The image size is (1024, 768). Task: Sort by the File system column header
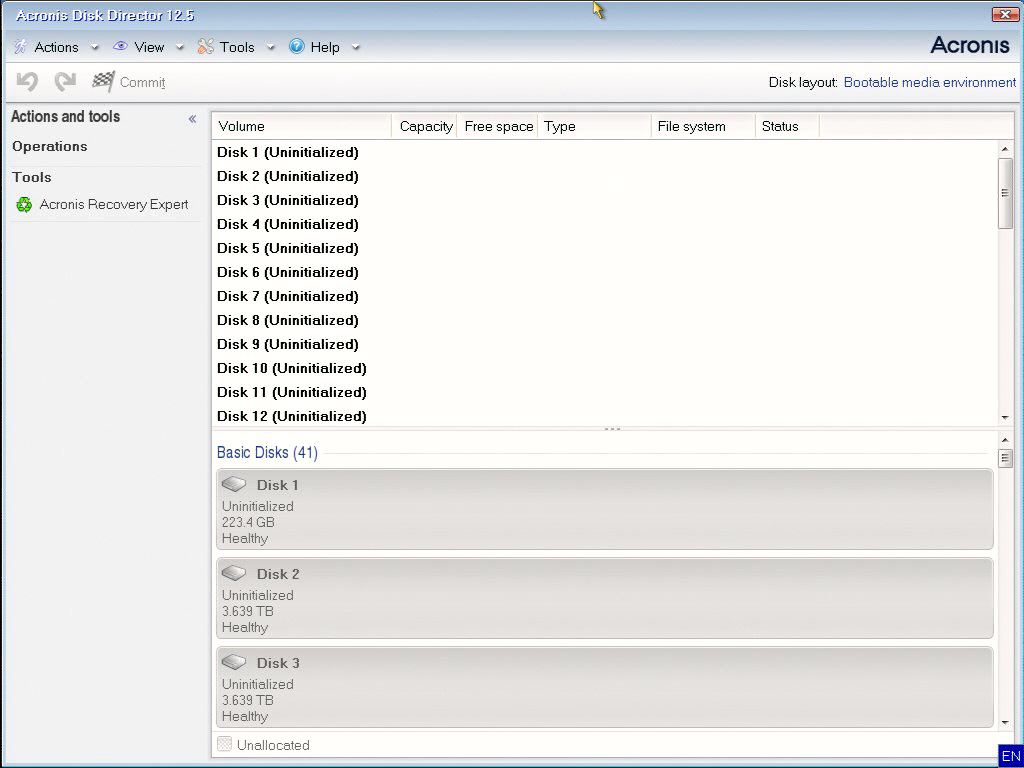pyautogui.click(x=703, y=127)
